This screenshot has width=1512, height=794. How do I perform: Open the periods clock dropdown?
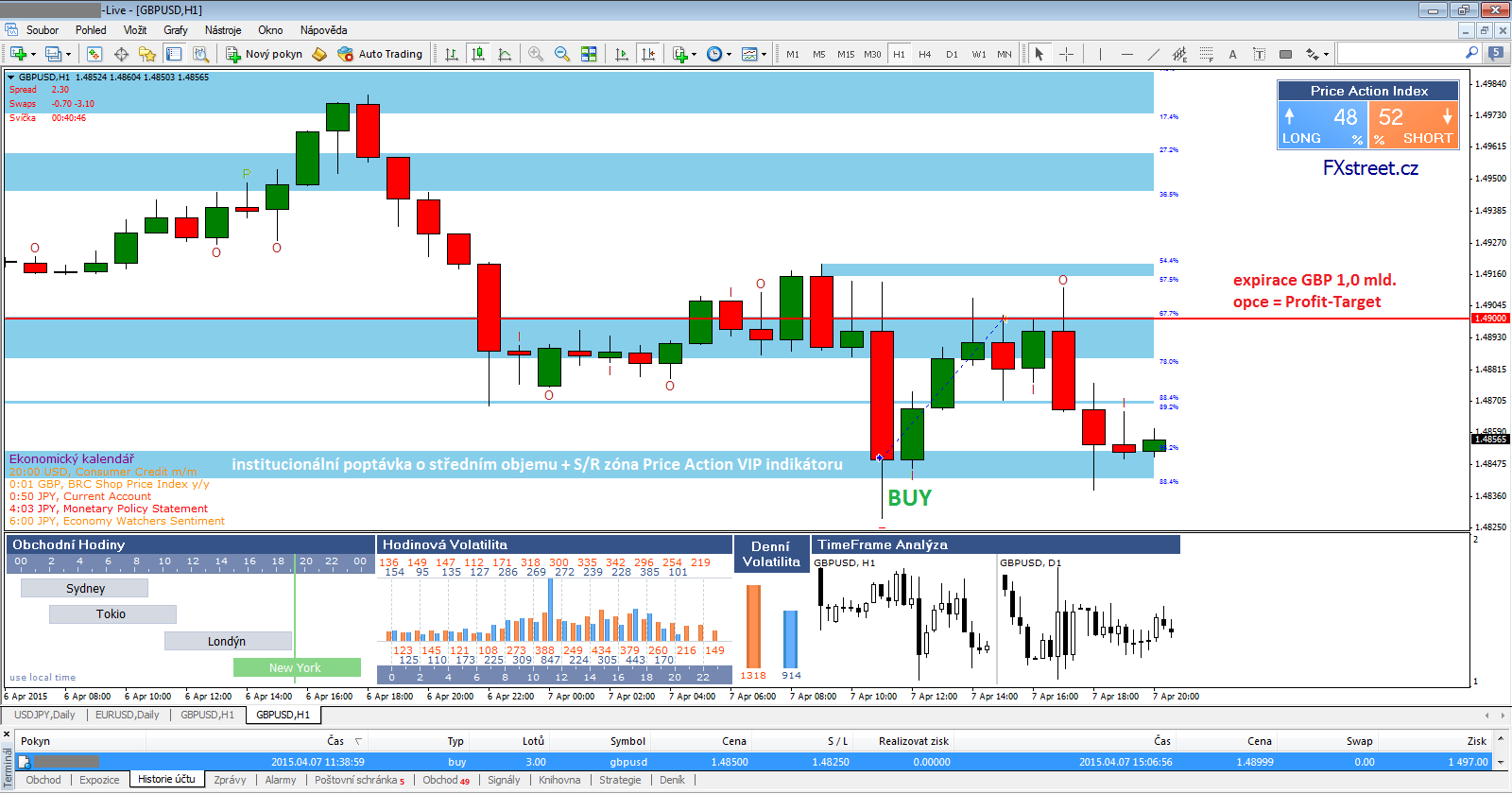(718, 54)
